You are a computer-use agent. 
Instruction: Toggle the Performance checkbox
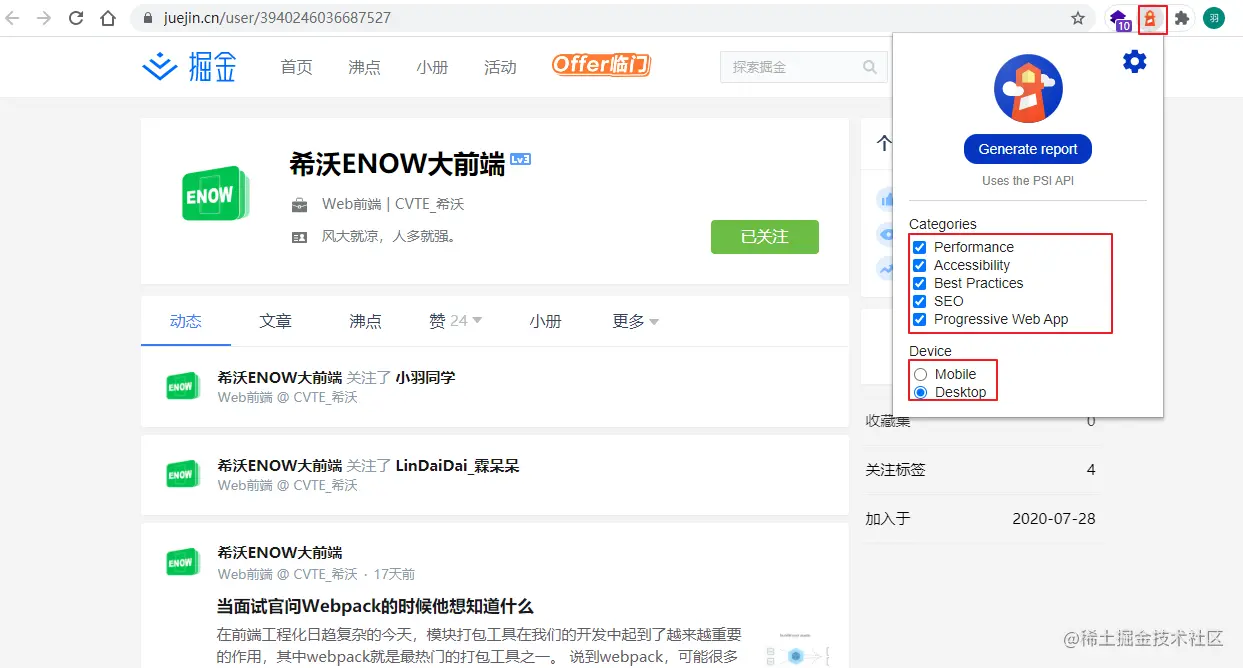click(920, 247)
